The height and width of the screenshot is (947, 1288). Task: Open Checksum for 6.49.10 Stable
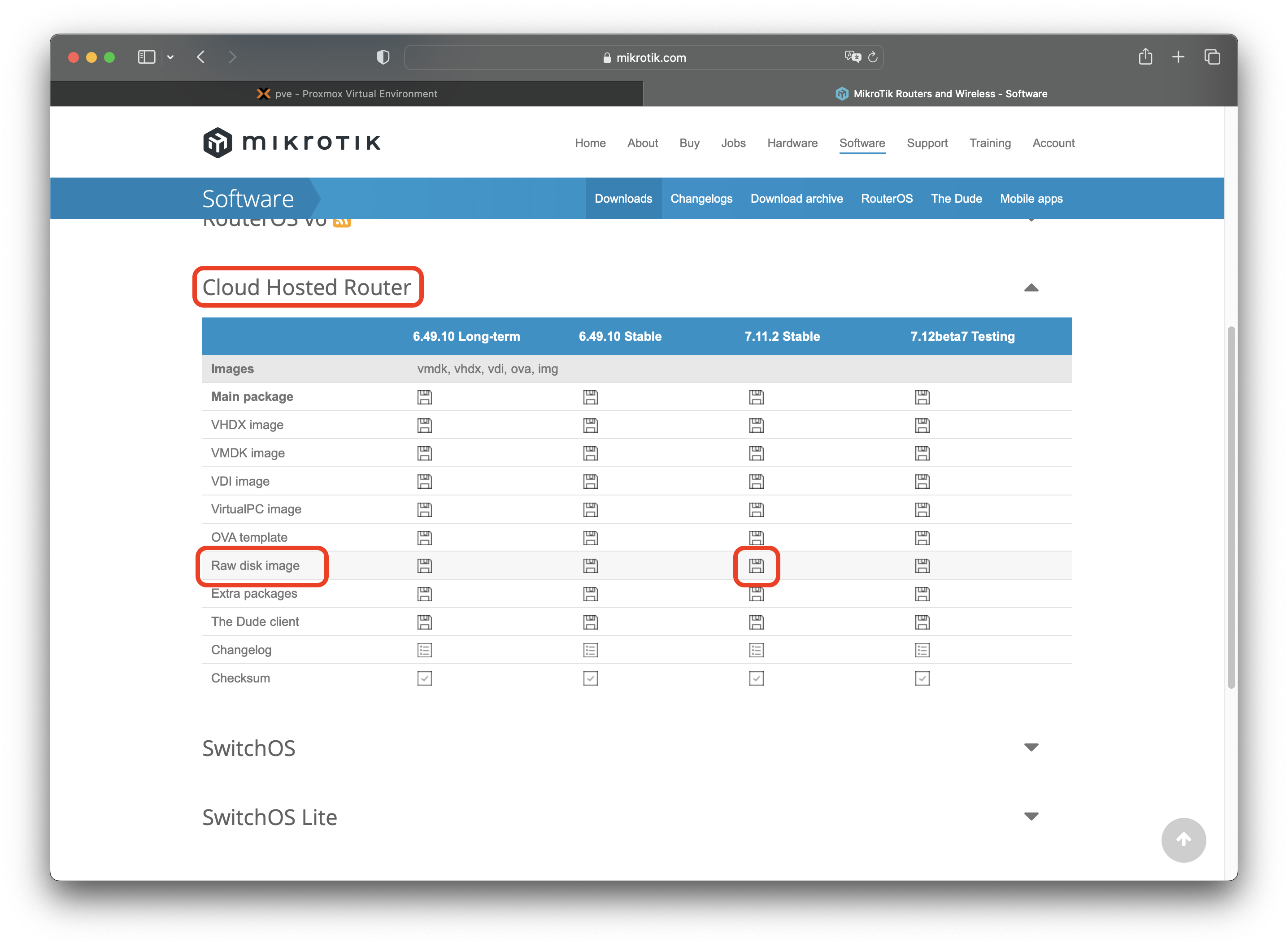tap(590, 678)
